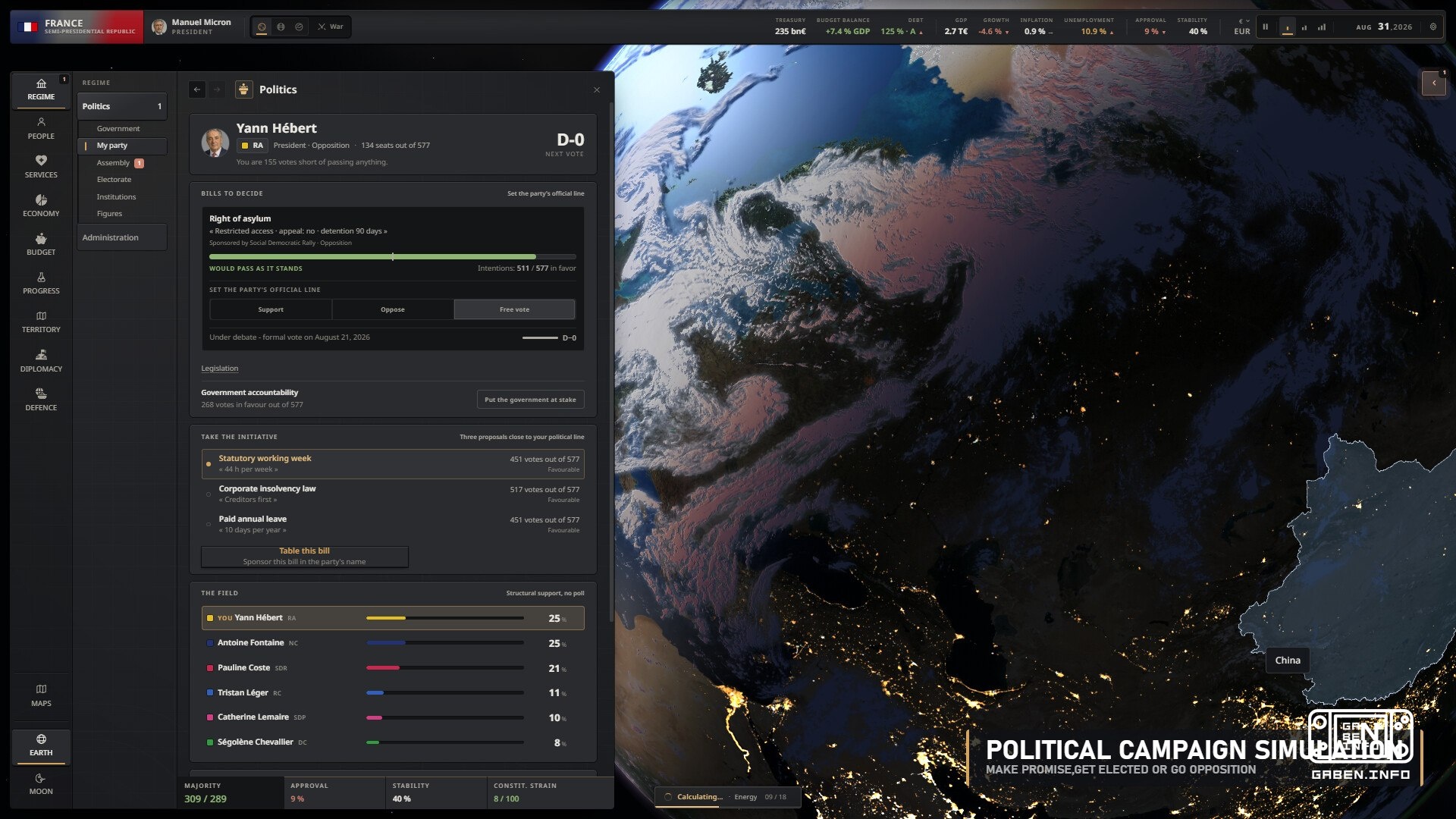Open the Services heart icon
The height and width of the screenshot is (819, 1456).
pyautogui.click(x=41, y=161)
